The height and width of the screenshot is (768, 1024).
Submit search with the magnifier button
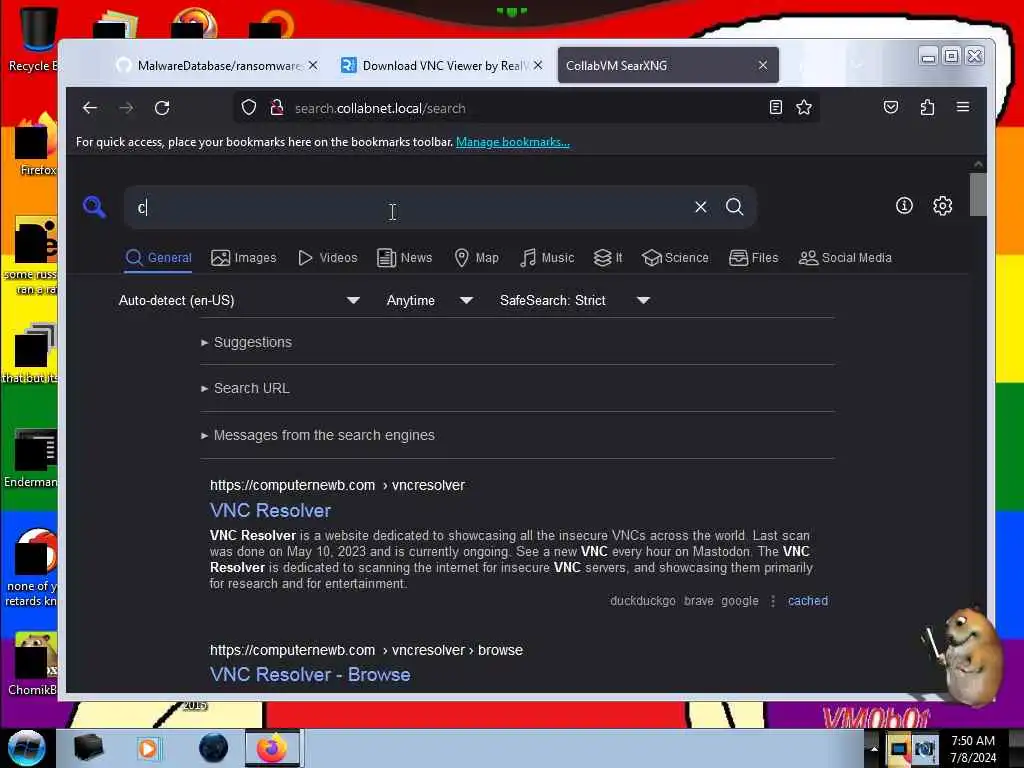click(735, 207)
